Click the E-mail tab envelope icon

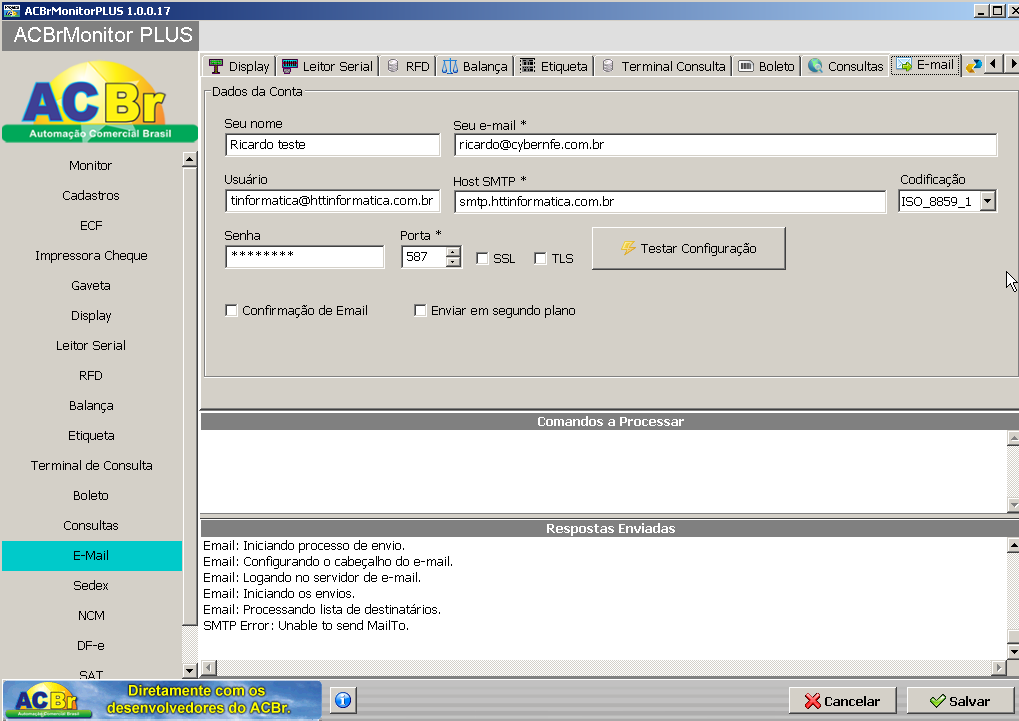[x=903, y=64]
